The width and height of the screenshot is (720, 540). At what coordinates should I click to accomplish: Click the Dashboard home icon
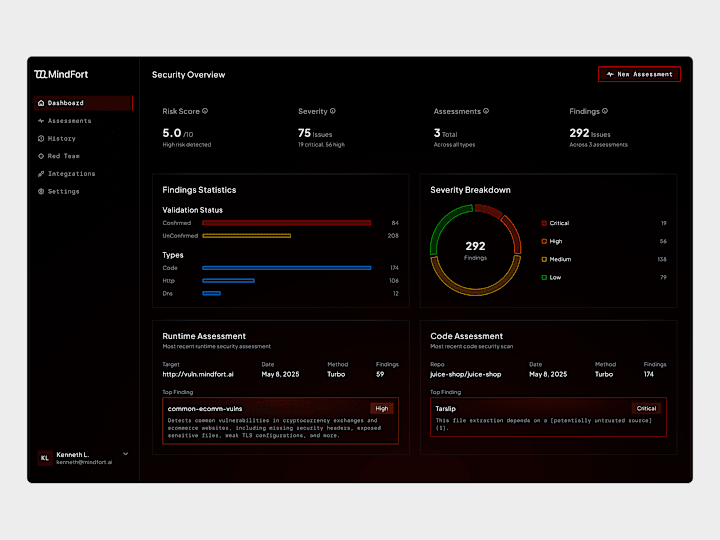(41, 103)
